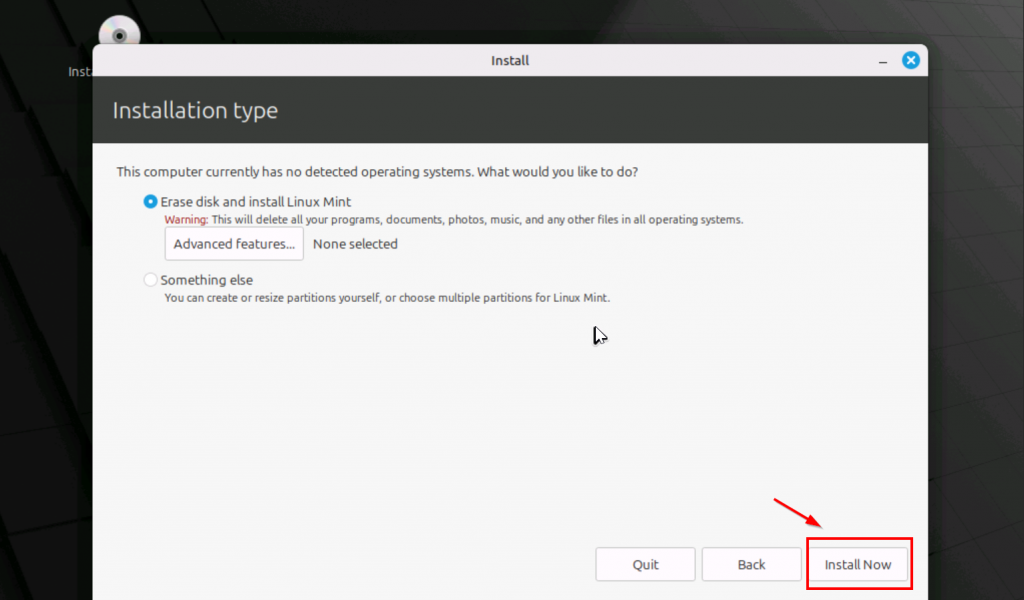Click the Install Now button

[857, 564]
